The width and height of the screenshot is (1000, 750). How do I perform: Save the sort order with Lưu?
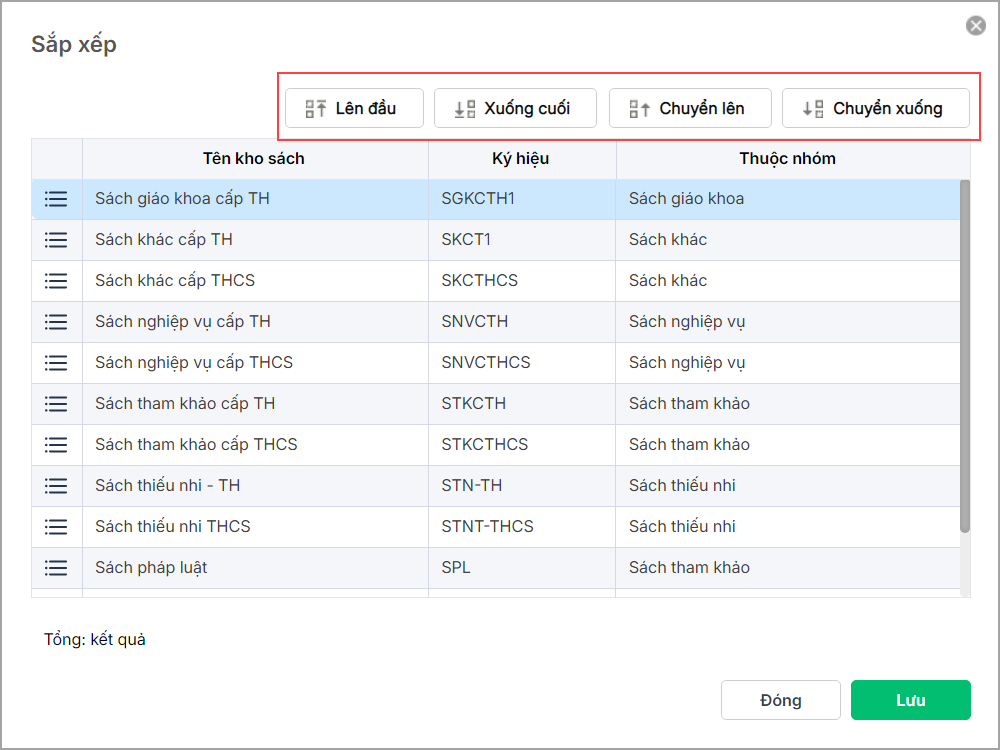910,700
